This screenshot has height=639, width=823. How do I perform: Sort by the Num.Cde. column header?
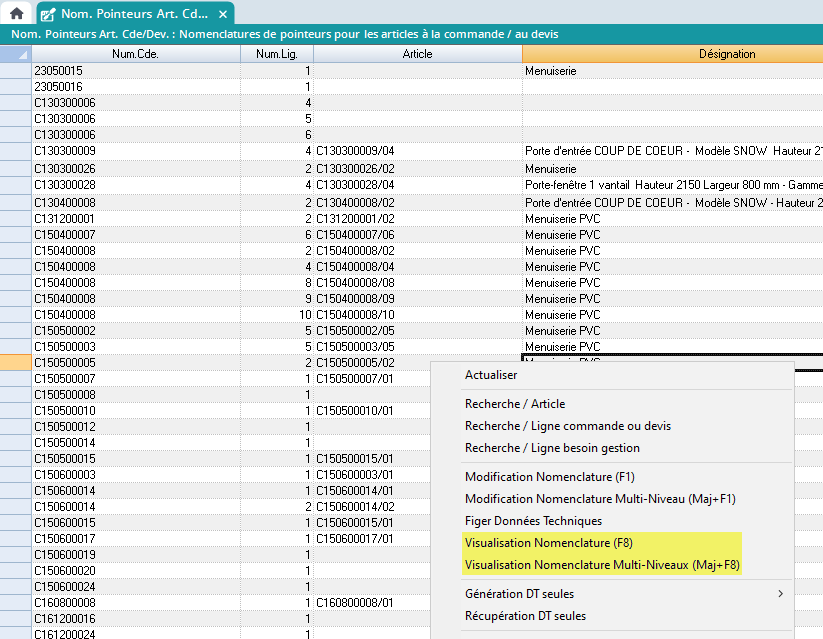[x=135, y=54]
